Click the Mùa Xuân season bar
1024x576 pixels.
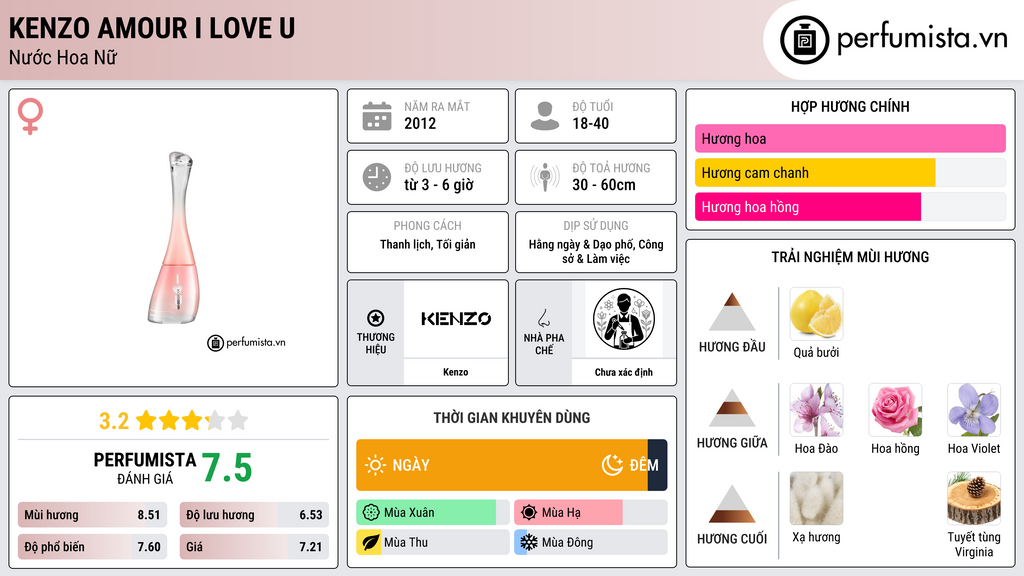click(432, 513)
